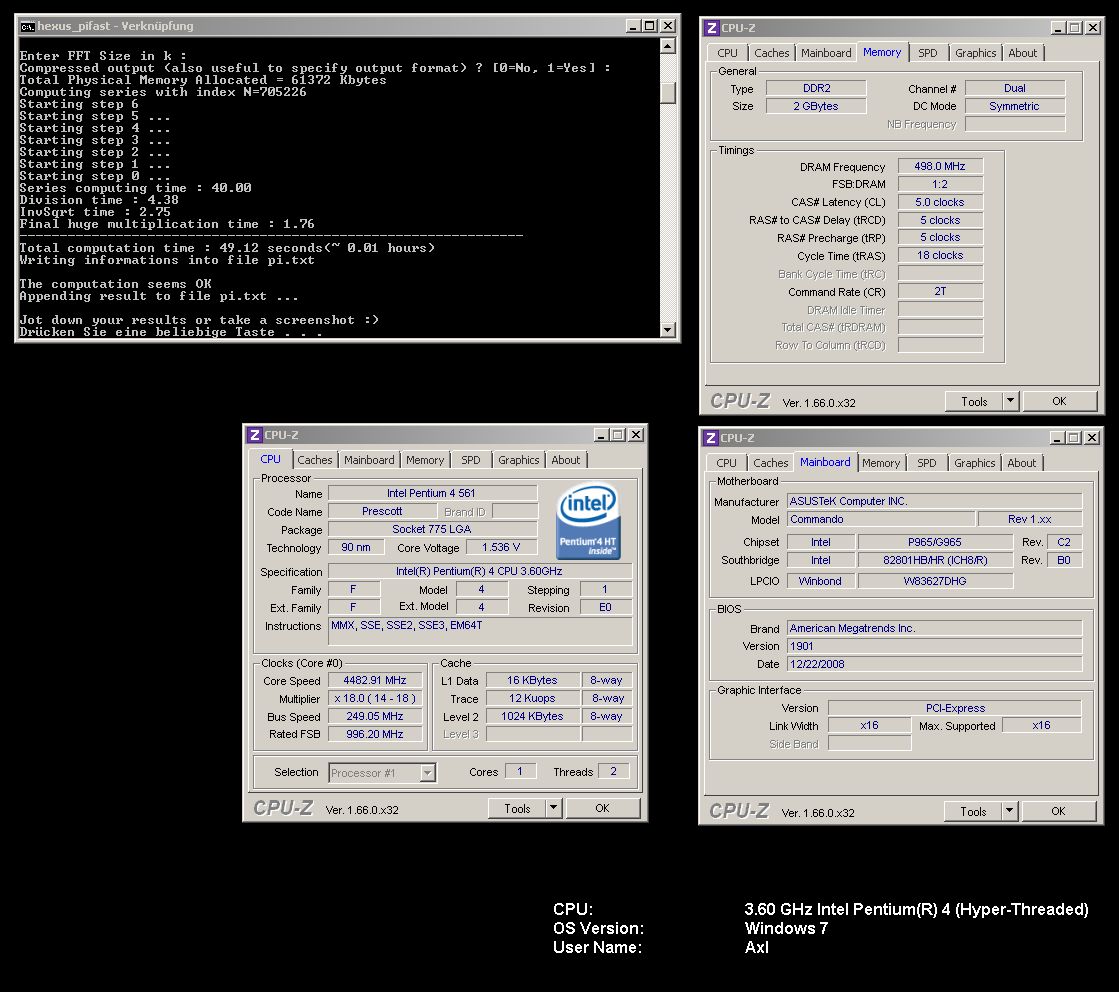Close the Memory tab CPU-Z window
This screenshot has width=1119, height=992.
[x=1093, y=28]
